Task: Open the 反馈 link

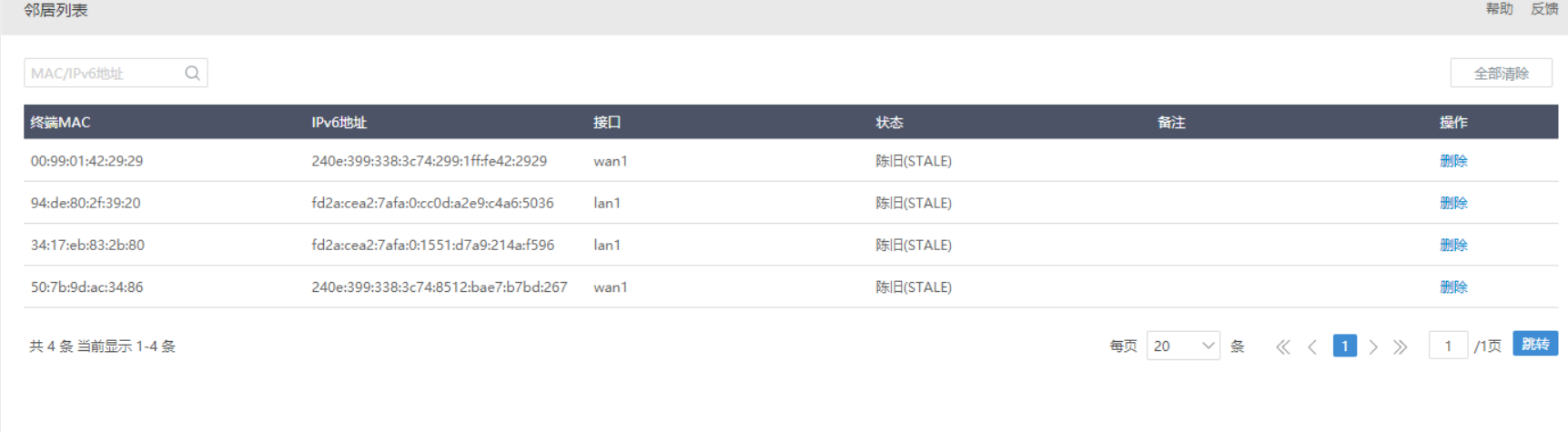Action: [x=1544, y=9]
